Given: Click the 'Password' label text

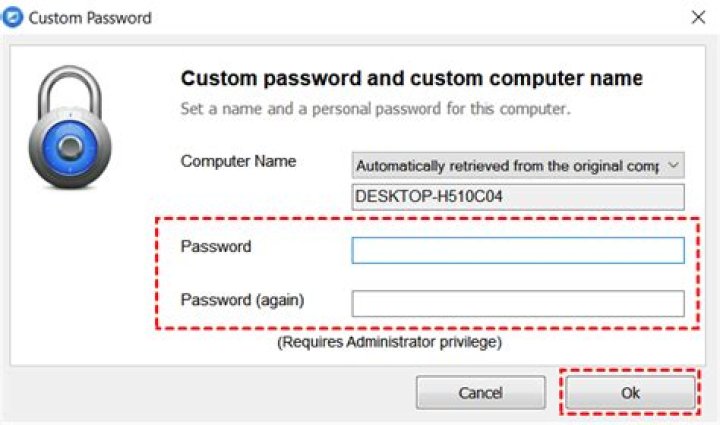Looking at the screenshot, I should click(x=216, y=246).
